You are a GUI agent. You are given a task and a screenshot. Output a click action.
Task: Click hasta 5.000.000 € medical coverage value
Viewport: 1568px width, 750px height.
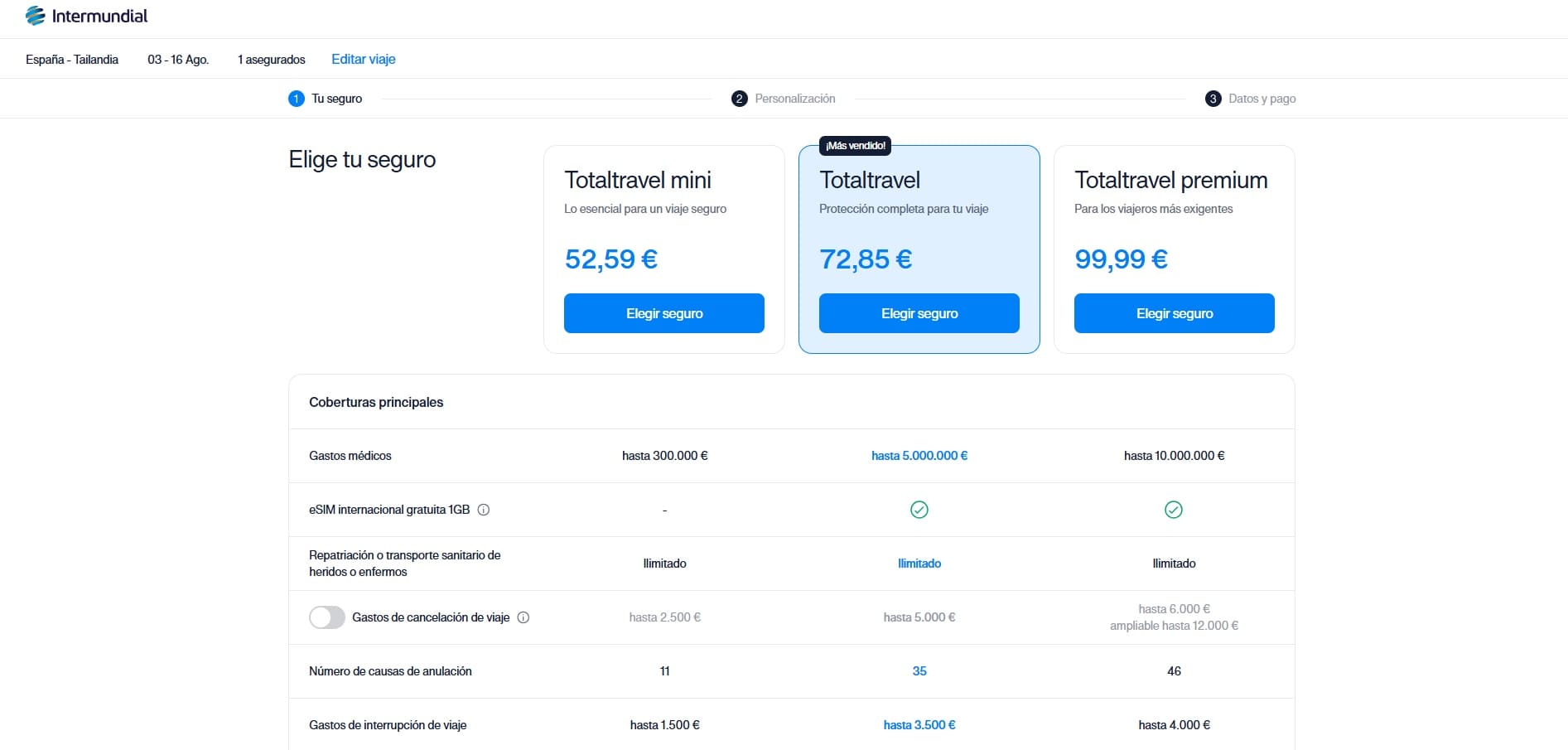pos(919,456)
